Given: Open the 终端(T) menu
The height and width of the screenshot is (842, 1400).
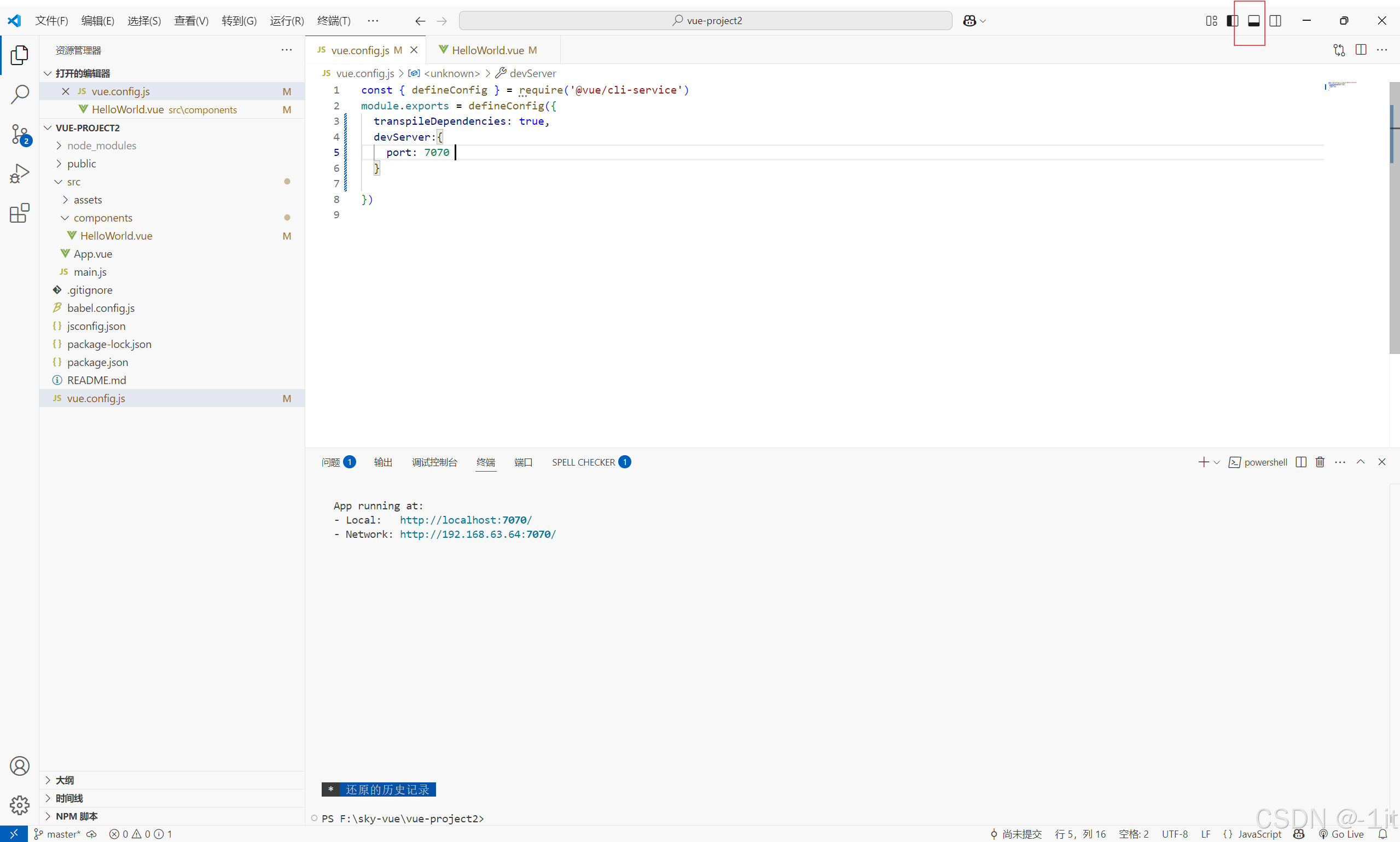Looking at the screenshot, I should [x=333, y=21].
